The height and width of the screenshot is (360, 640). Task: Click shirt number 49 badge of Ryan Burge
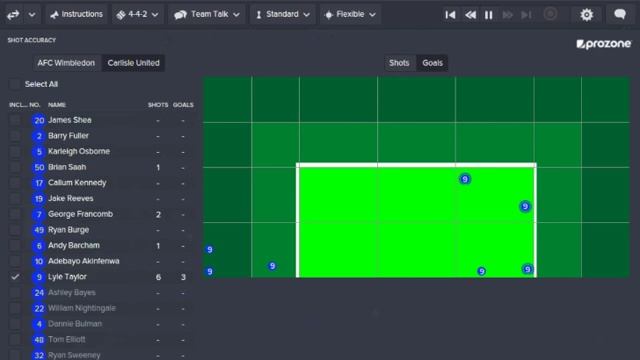pos(39,230)
